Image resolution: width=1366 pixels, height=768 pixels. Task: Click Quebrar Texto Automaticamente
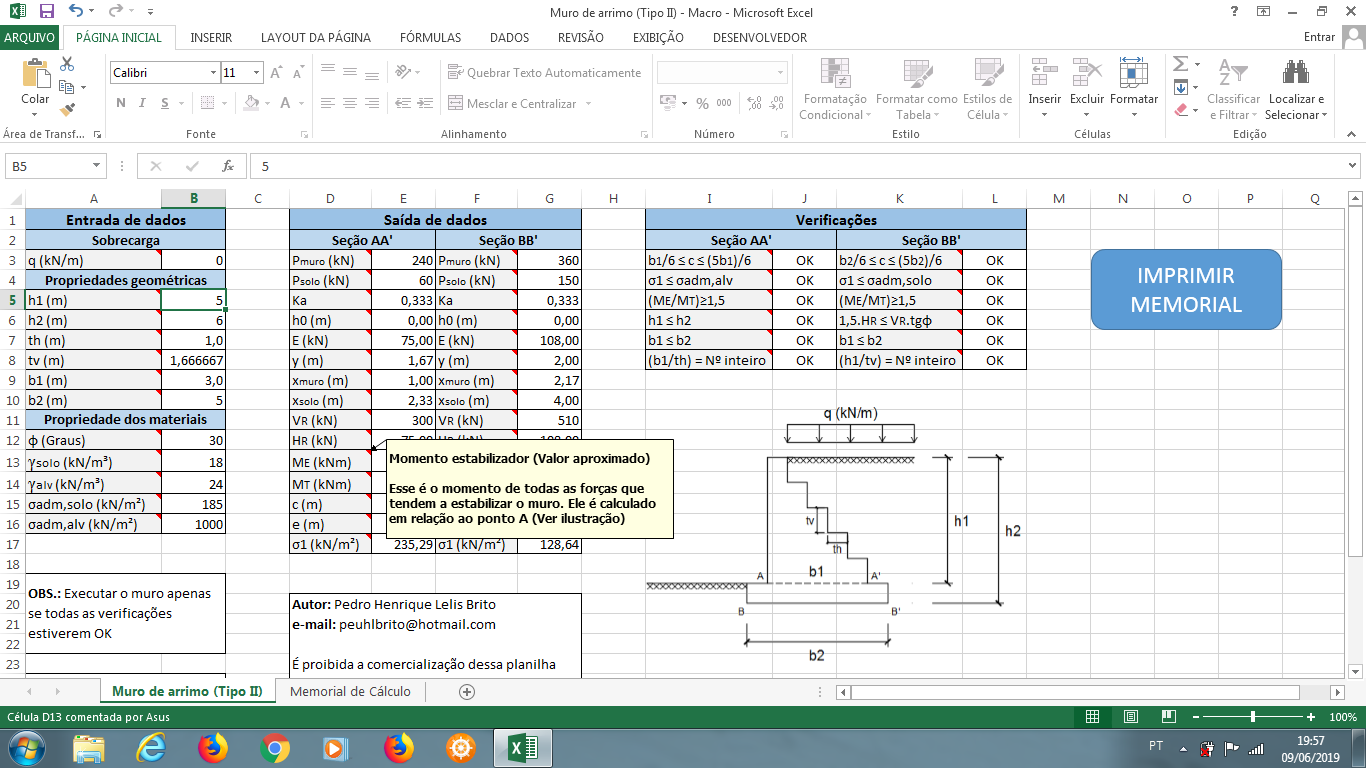click(x=545, y=73)
